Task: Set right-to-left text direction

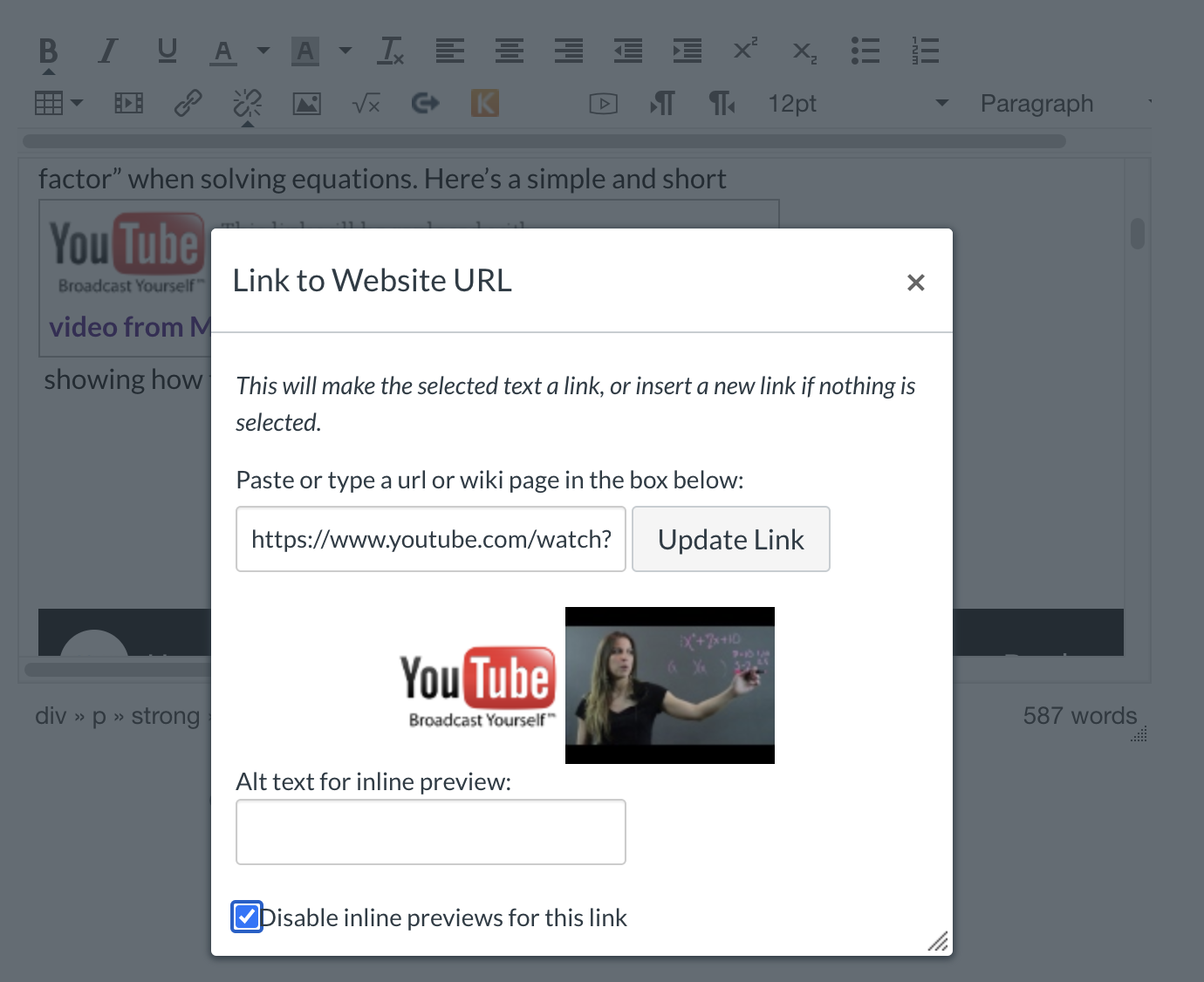Action: point(722,104)
